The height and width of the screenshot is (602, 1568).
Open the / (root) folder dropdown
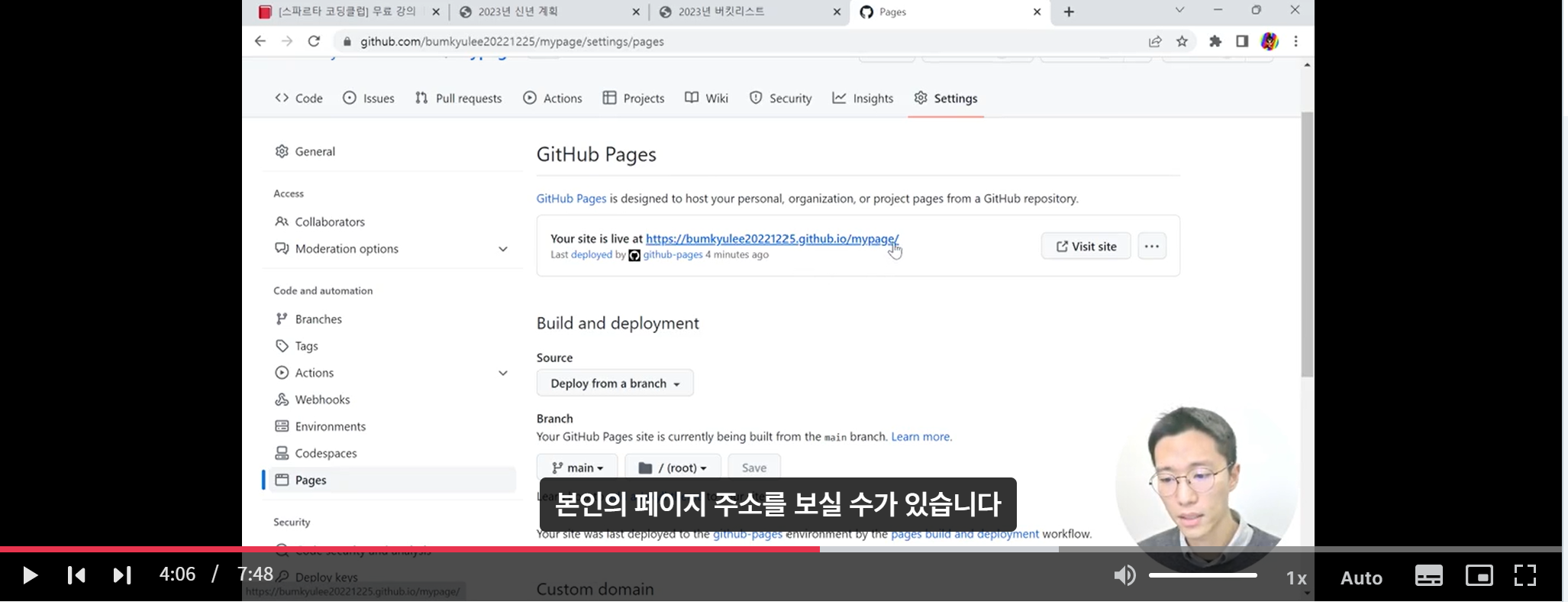[673, 467]
